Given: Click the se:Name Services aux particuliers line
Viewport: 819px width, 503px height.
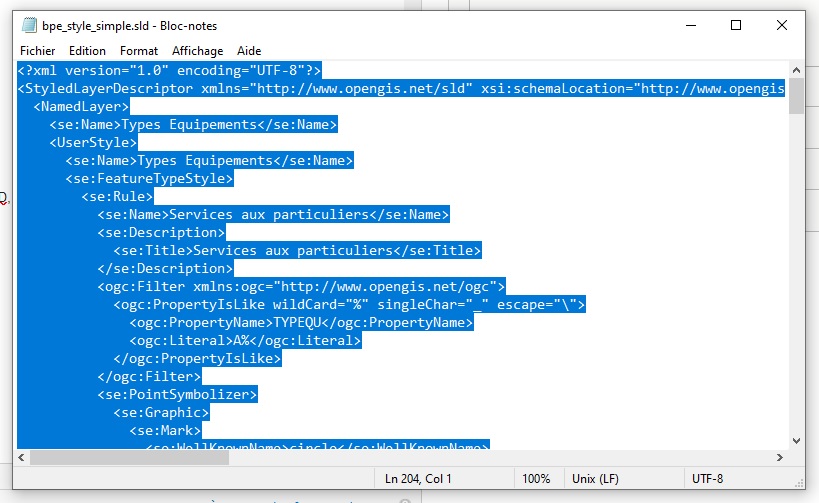Looking at the screenshot, I should click(273, 215).
